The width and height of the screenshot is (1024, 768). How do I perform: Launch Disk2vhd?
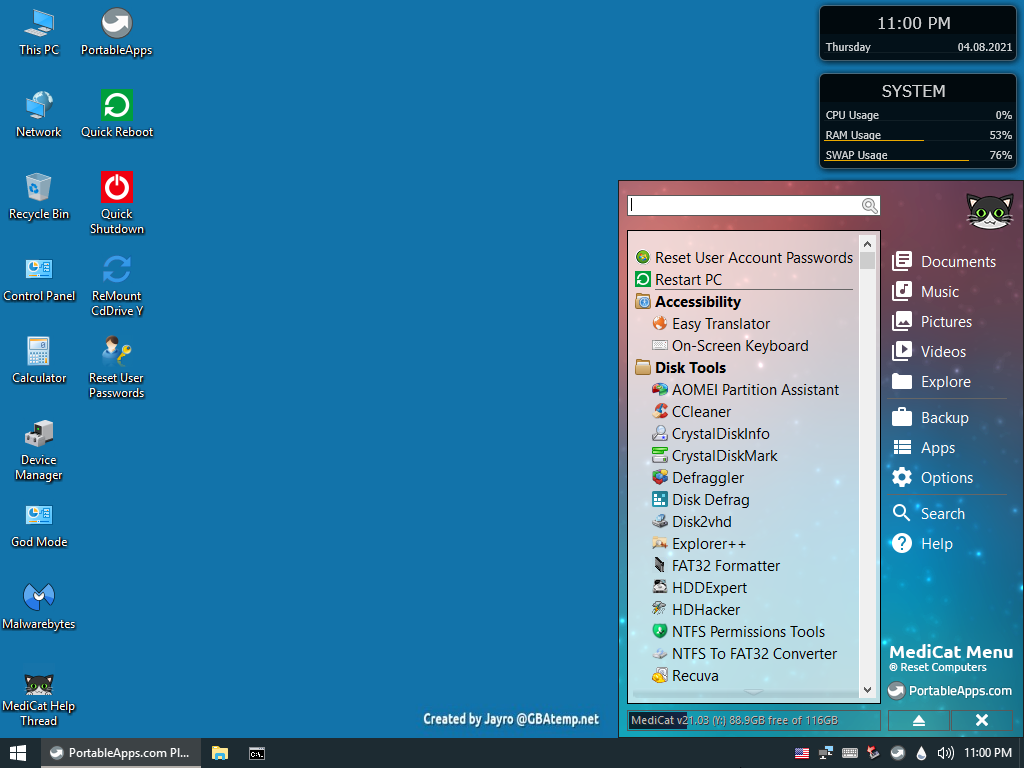coord(692,522)
